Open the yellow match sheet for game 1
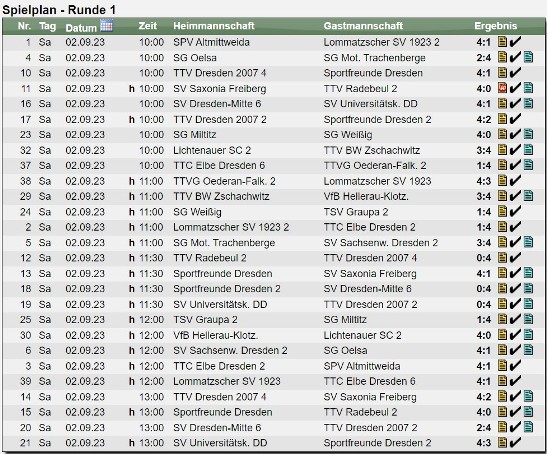 502,42
